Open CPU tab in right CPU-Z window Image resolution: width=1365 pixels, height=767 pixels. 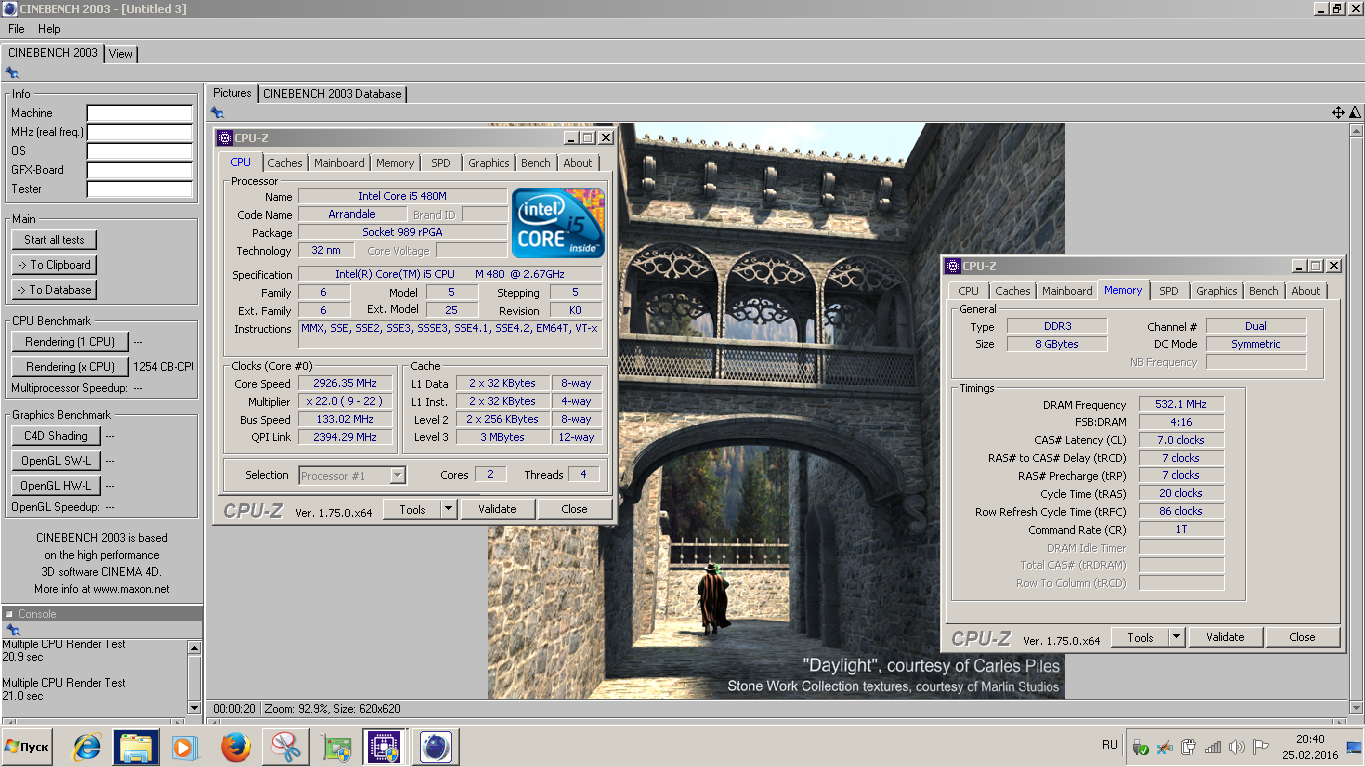(x=969, y=291)
